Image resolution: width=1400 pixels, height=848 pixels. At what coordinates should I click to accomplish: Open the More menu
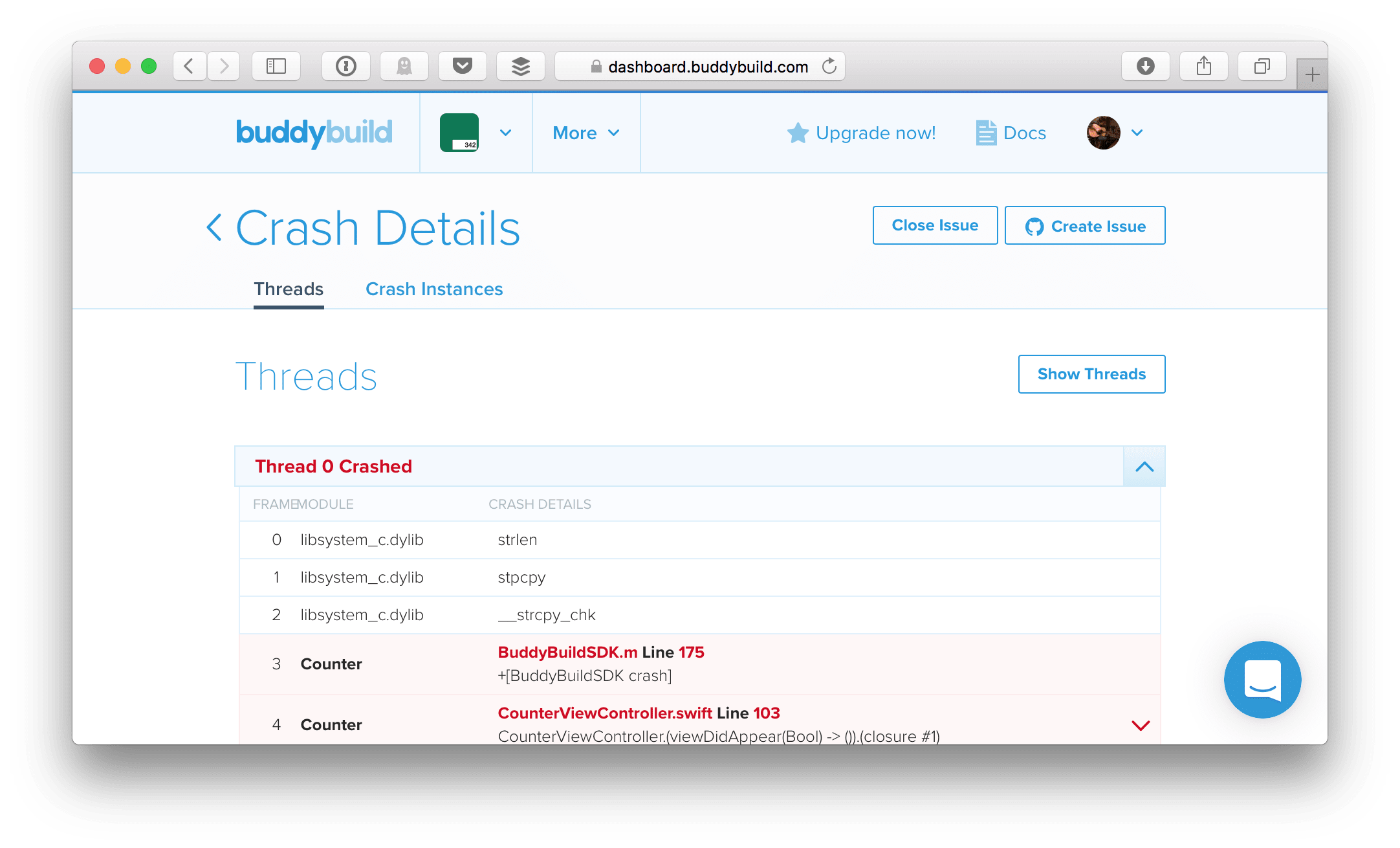point(586,133)
